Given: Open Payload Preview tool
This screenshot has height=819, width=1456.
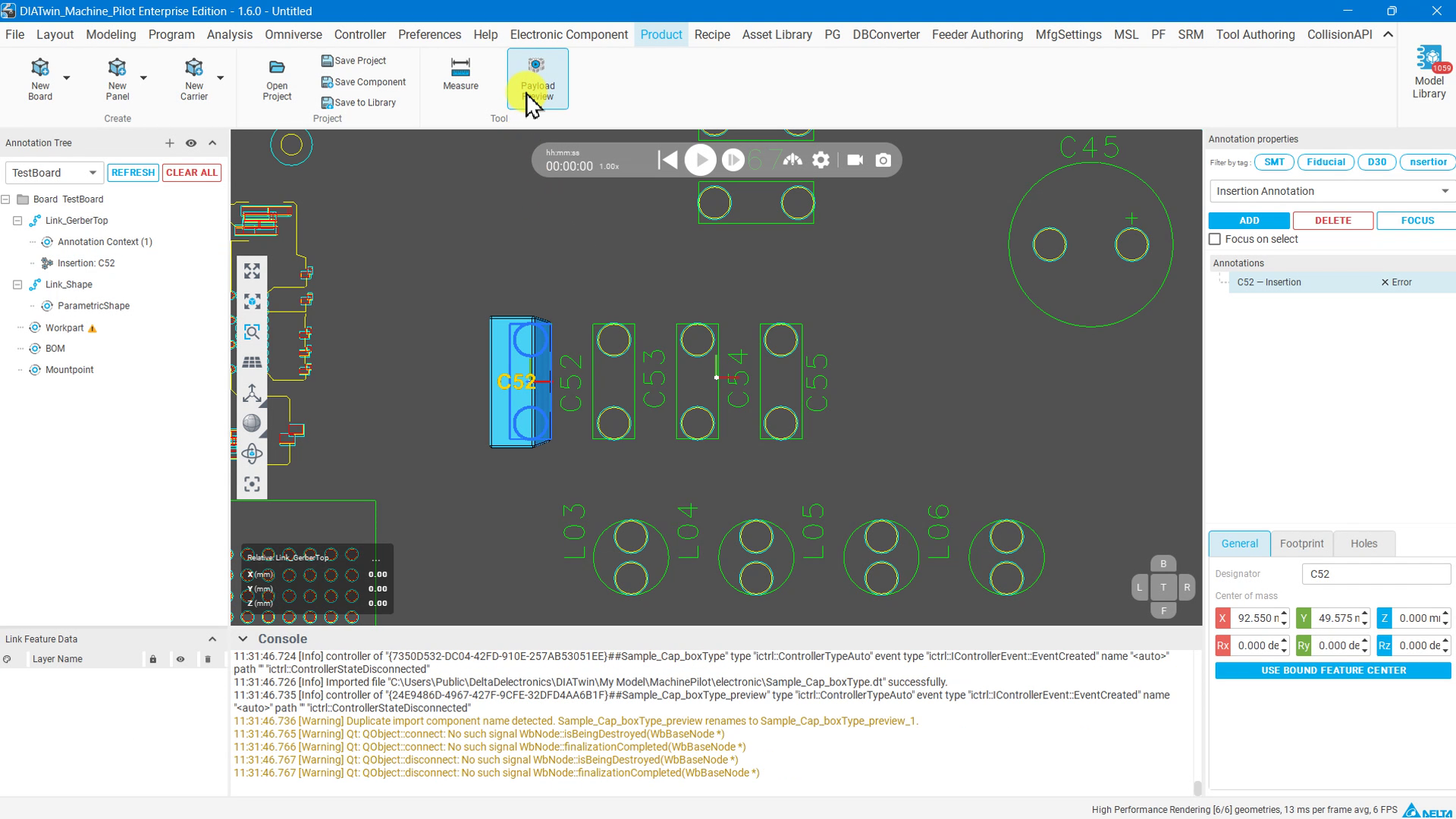Looking at the screenshot, I should [538, 79].
